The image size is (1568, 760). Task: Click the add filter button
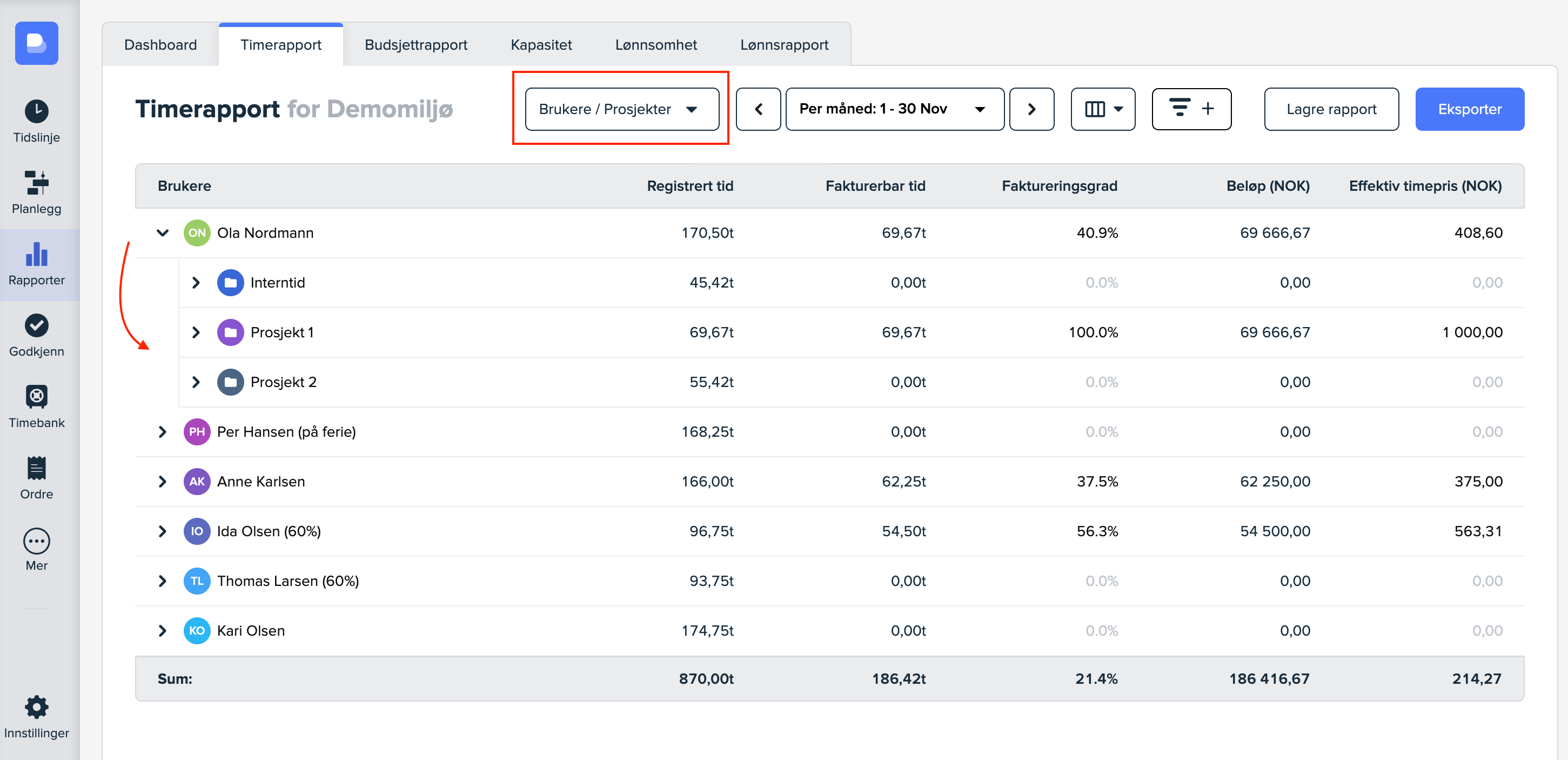tap(1191, 109)
